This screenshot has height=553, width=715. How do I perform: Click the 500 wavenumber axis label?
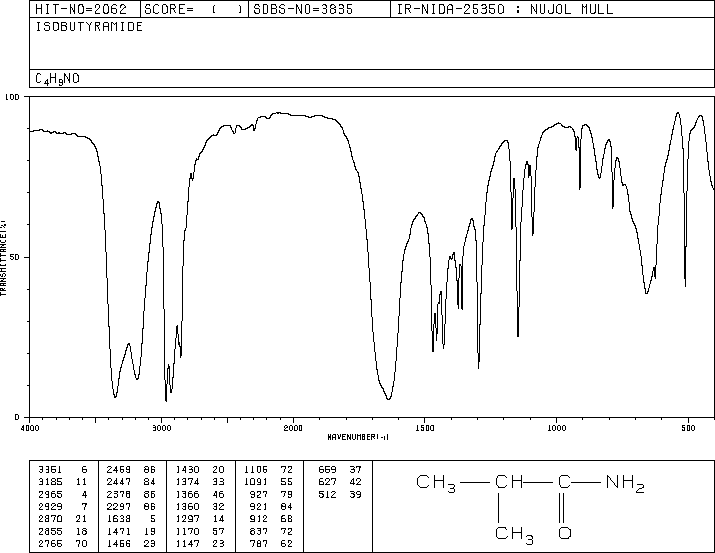689,428
